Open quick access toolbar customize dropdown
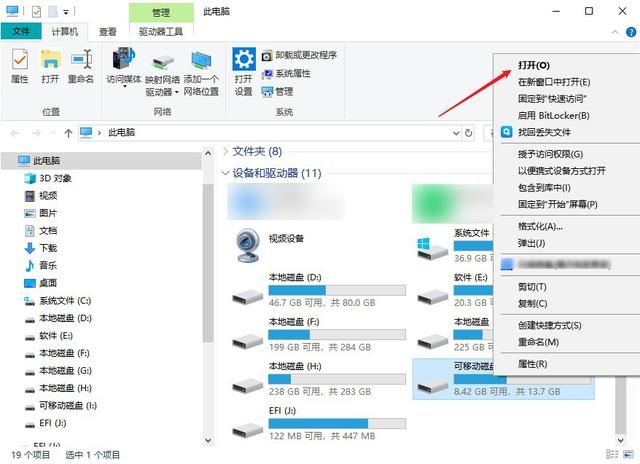This screenshot has width=640, height=464. point(66,12)
